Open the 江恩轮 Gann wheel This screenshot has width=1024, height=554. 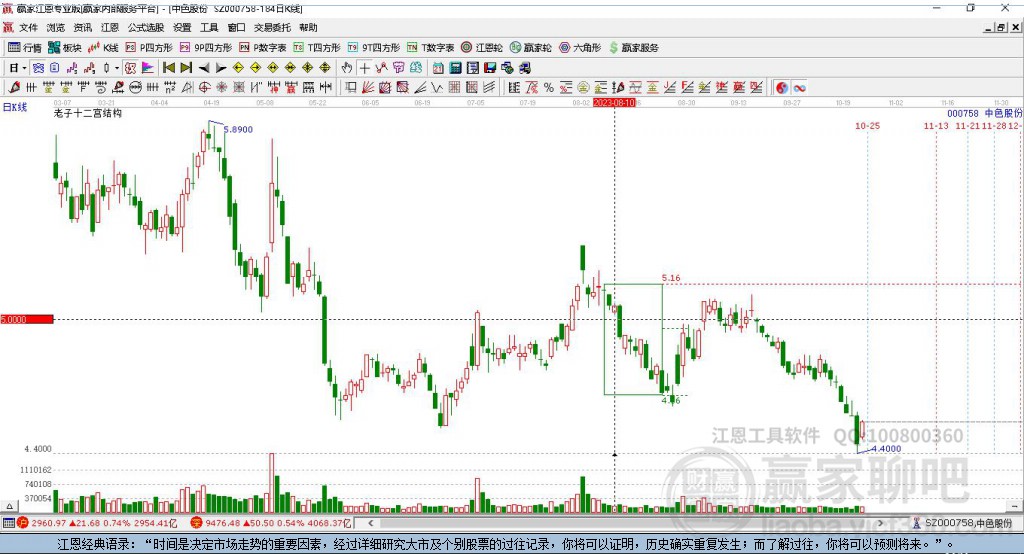coord(482,48)
